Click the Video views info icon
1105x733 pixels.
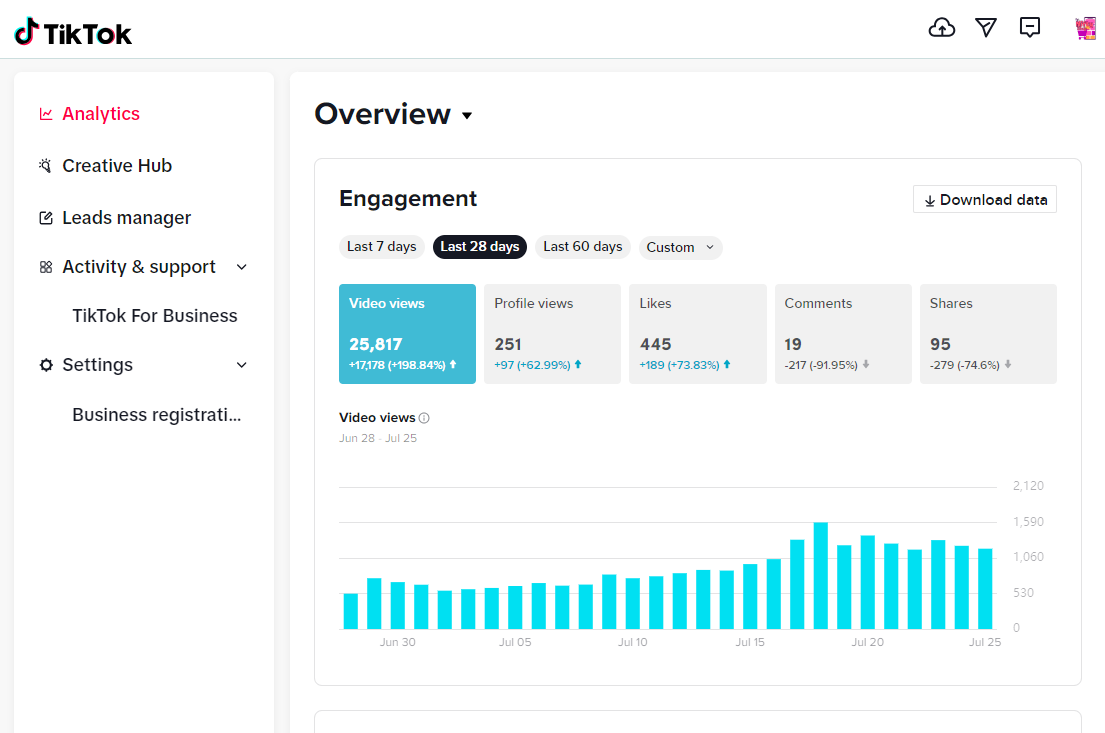[x=424, y=418]
